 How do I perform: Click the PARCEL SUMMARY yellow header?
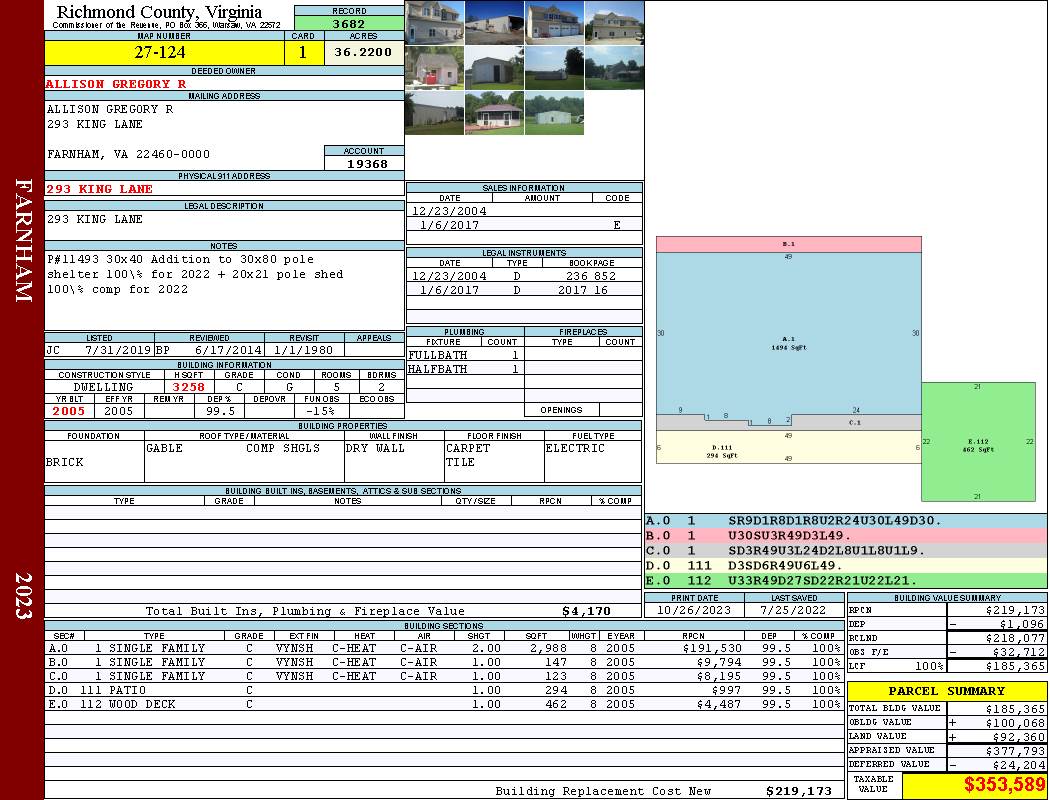[x=946, y=691]
